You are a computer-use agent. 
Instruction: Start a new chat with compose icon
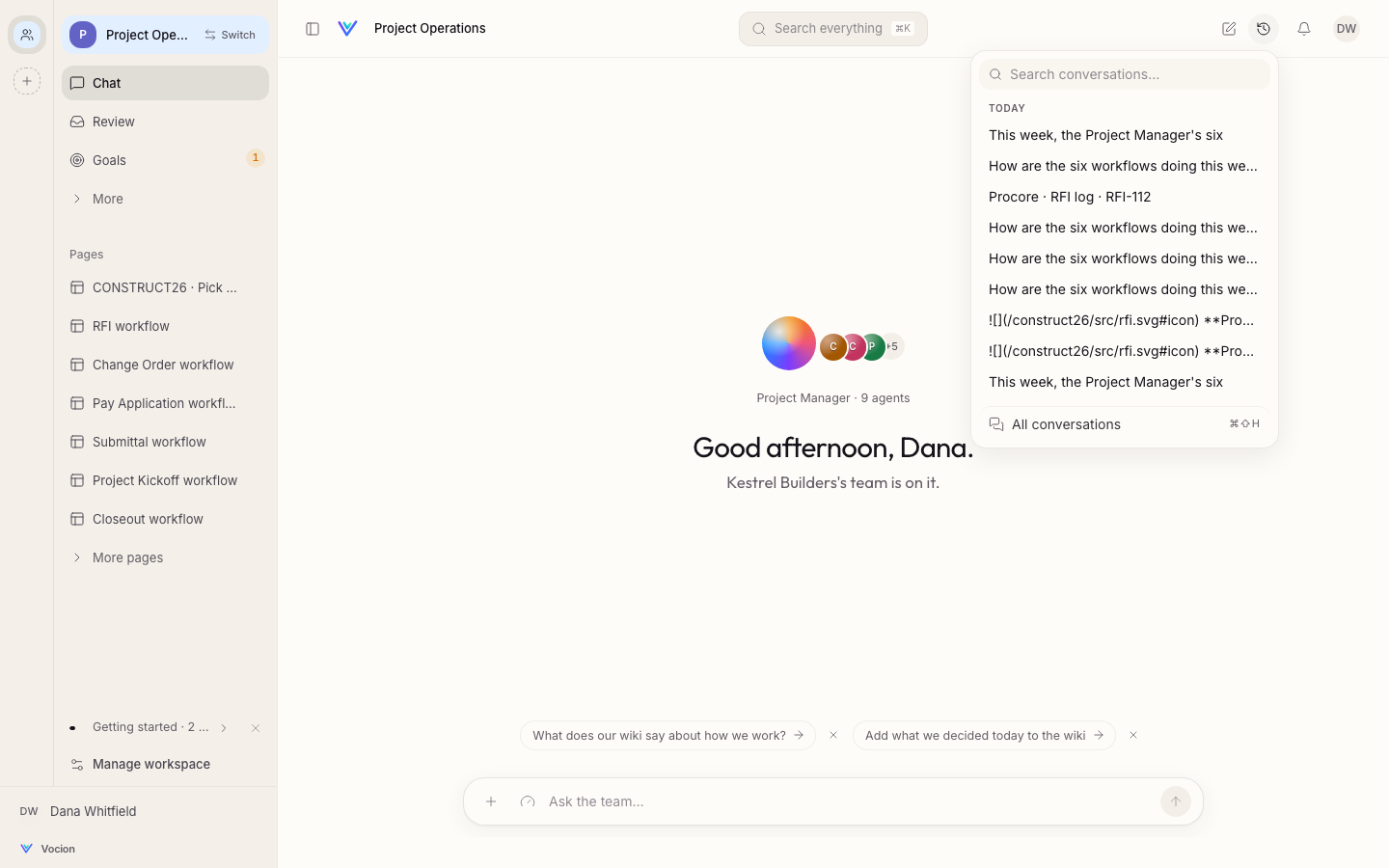pos(1229,29)
